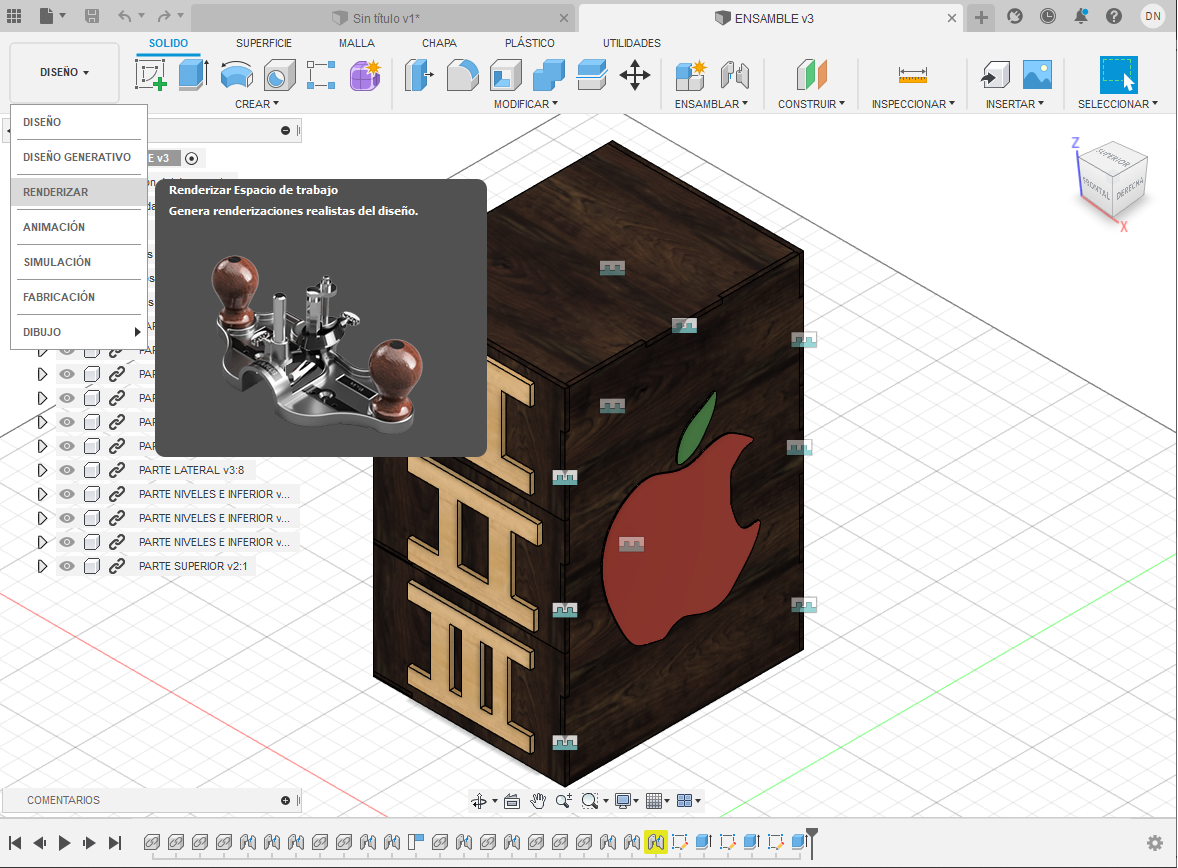Open the INSERTAR dropdown
The height and width of the screenshot is (868, 1178).
point(1015,104)
